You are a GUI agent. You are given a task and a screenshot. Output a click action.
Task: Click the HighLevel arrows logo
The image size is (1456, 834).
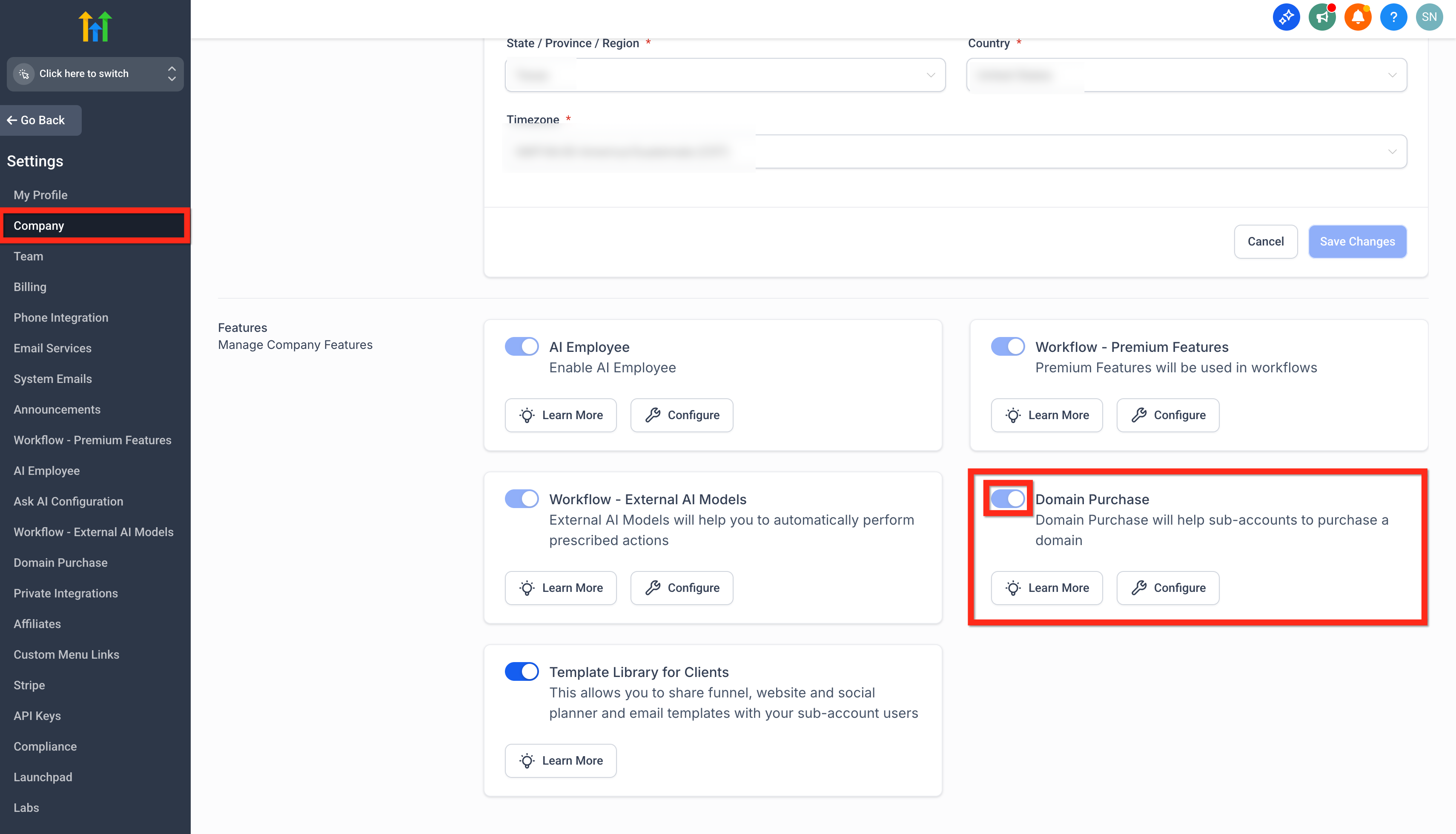95,26
